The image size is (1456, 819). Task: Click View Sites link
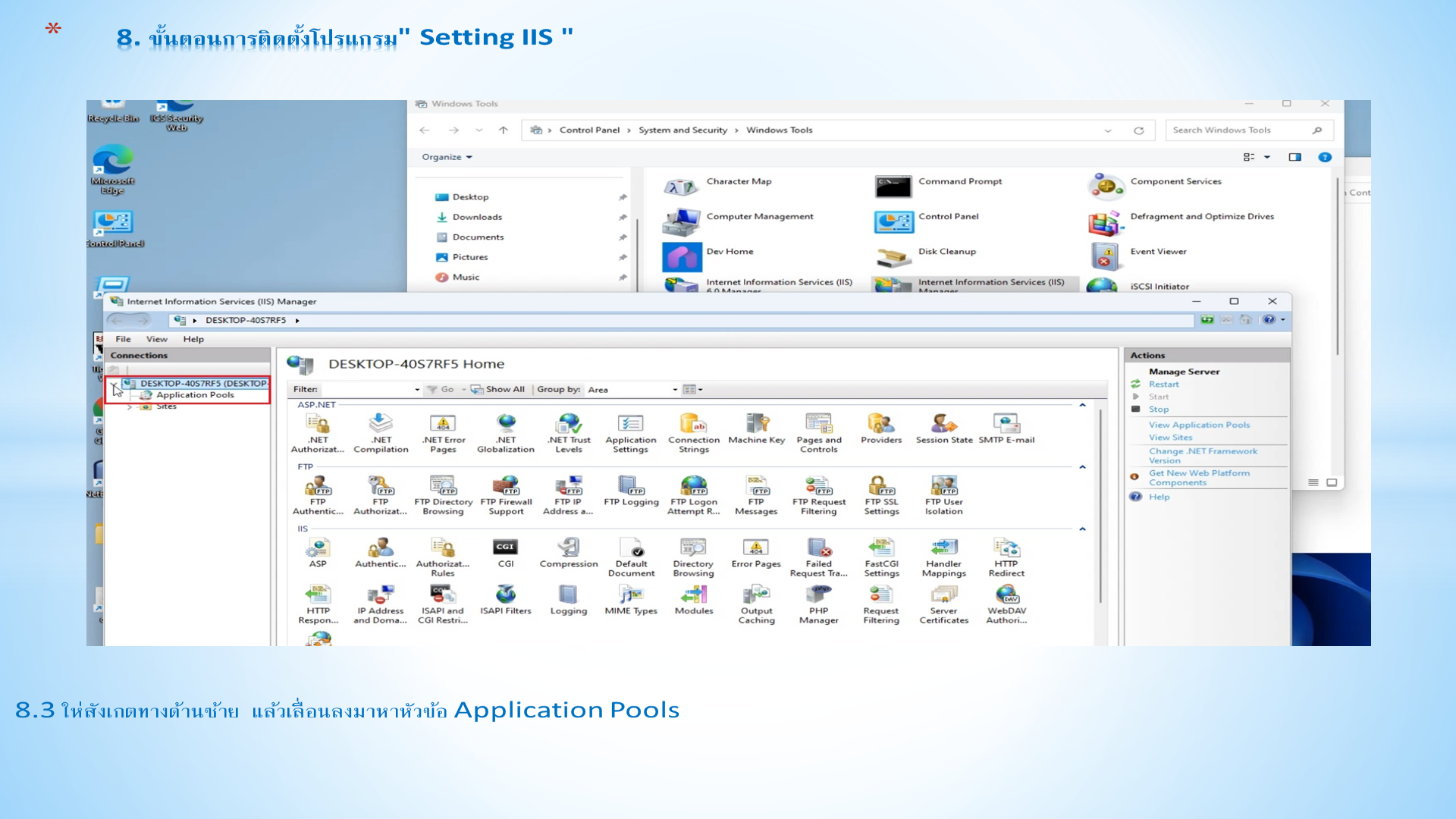[1170, 438]
